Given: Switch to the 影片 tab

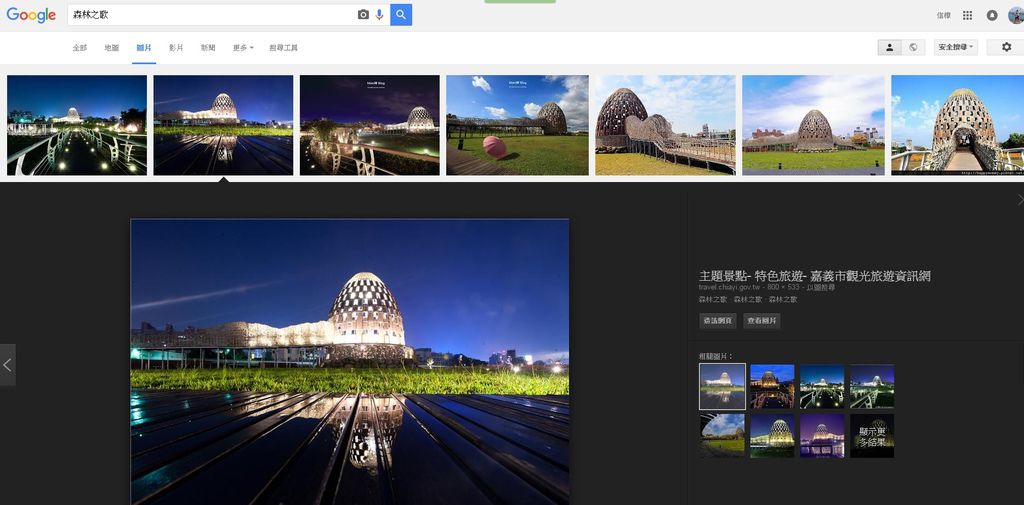Looking at the screenshot, I should click(x=176, y=48).
